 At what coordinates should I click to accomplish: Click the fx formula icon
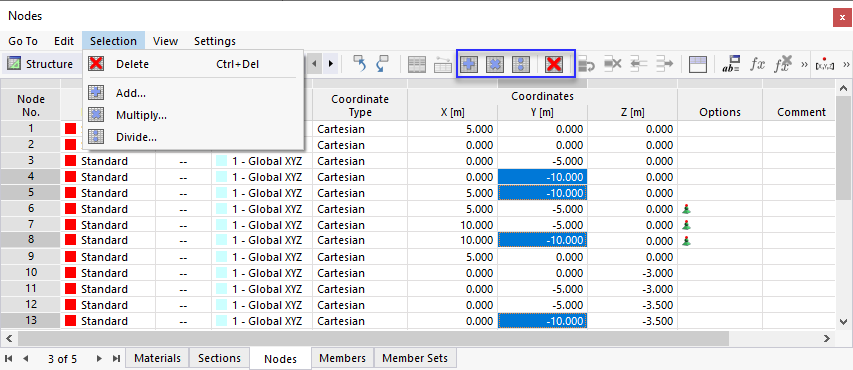[757, 64]
